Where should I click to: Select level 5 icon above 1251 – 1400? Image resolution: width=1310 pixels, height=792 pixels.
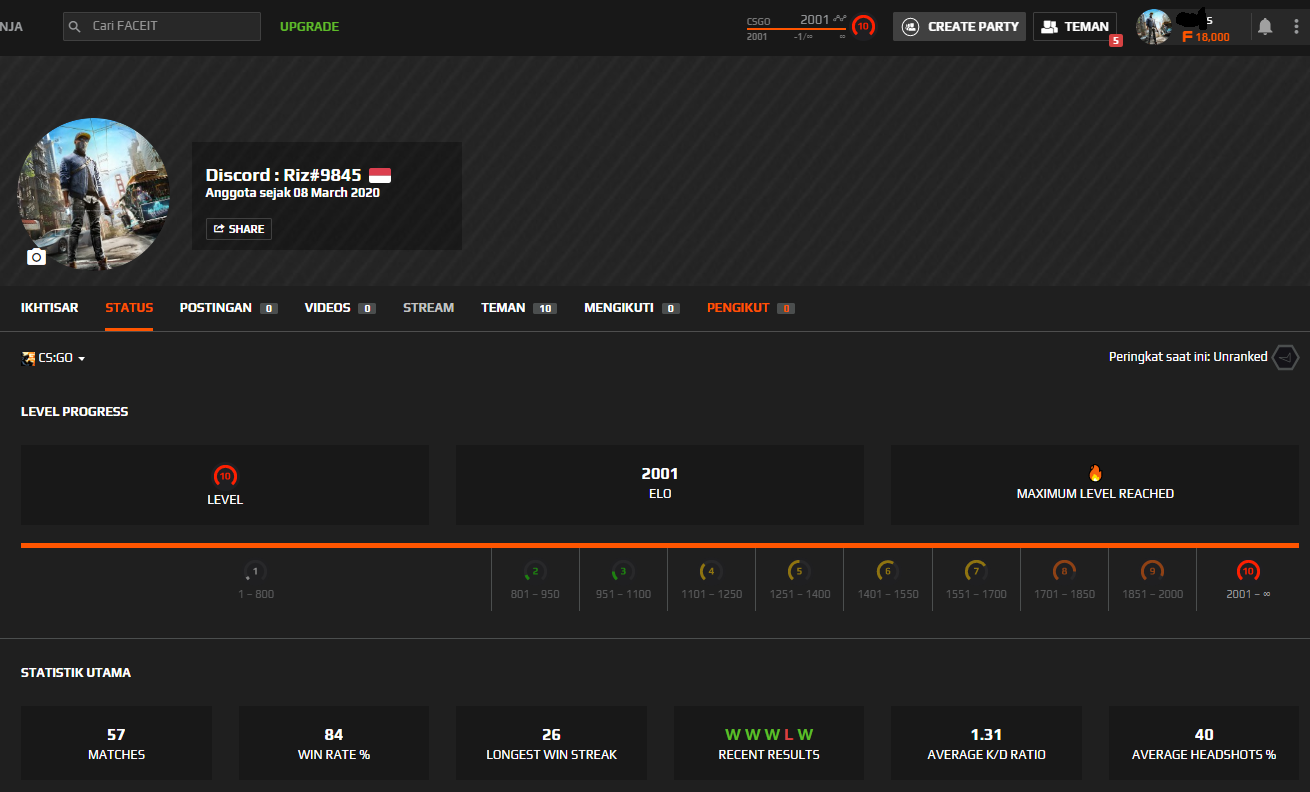[x=799, y=572]
